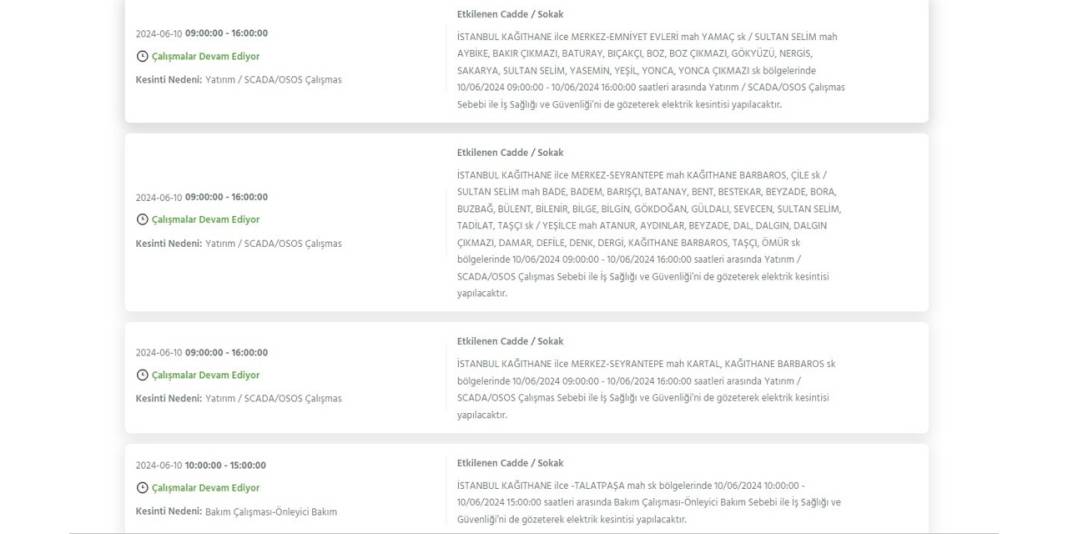Click the clock icon in the Seyrantepe Çile sk outage card
1068x534 pixels.
click(x=142, y=220)
